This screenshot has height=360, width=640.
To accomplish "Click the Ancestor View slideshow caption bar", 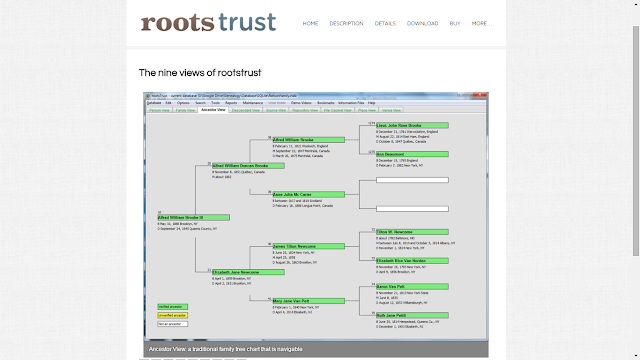I will tap(316, 349).
